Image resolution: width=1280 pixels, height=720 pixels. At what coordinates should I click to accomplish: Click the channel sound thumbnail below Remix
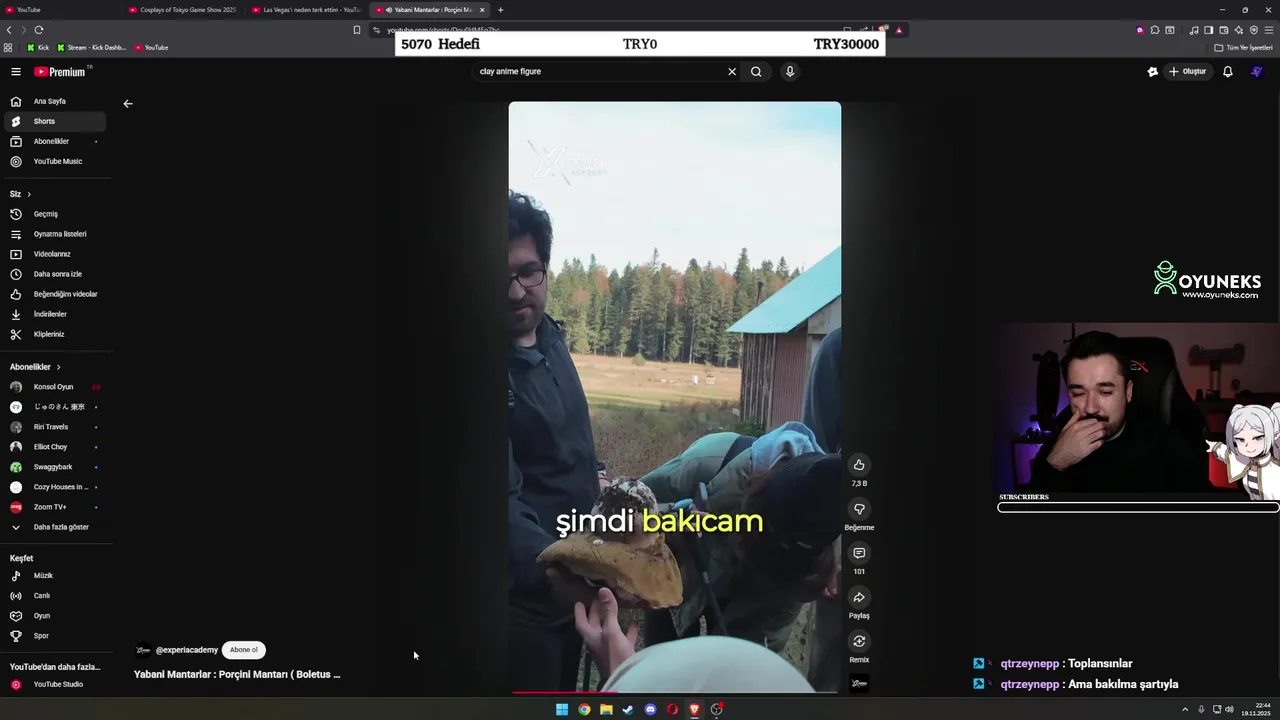(x=859, y=684)
